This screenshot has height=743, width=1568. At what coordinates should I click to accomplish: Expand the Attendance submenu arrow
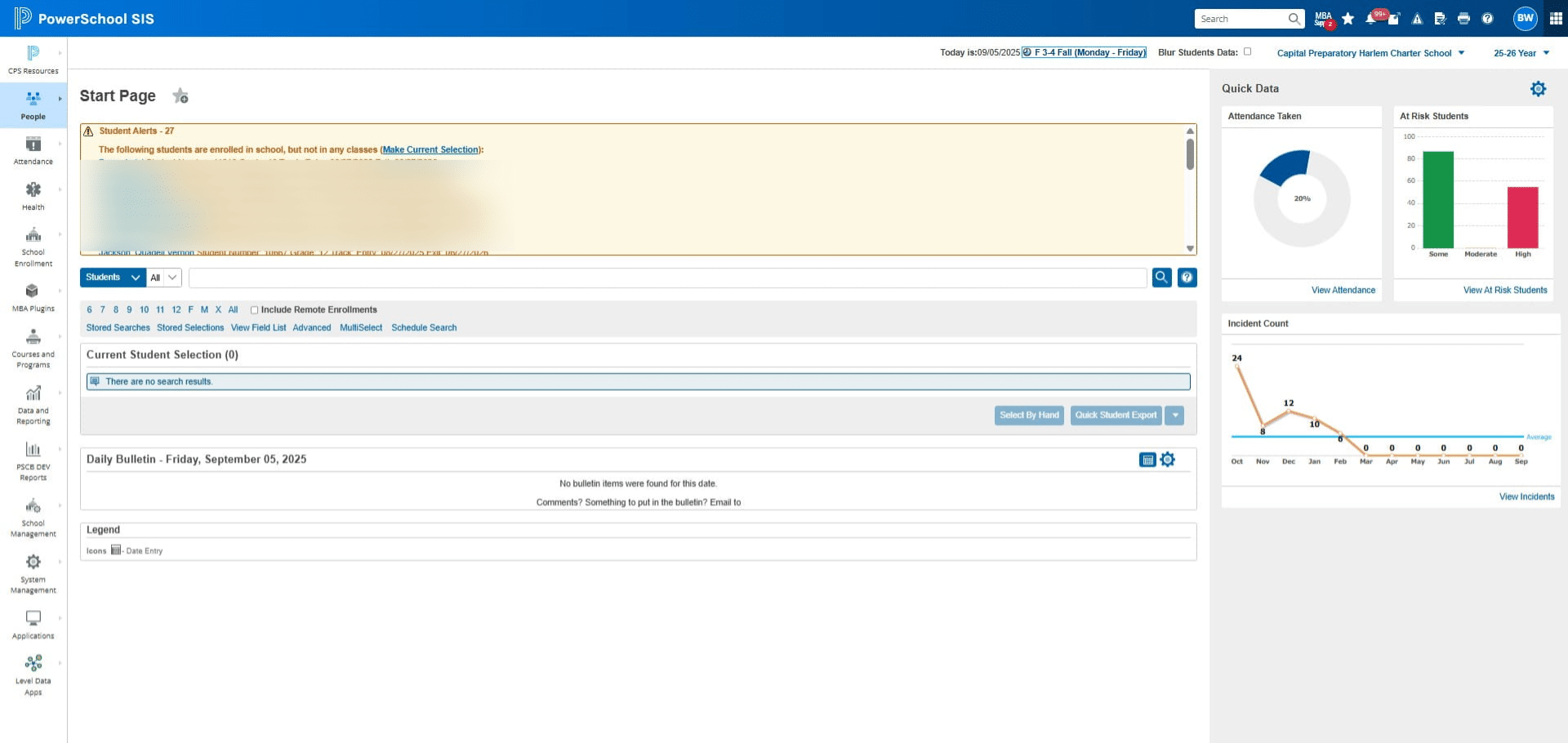[60, 144]
